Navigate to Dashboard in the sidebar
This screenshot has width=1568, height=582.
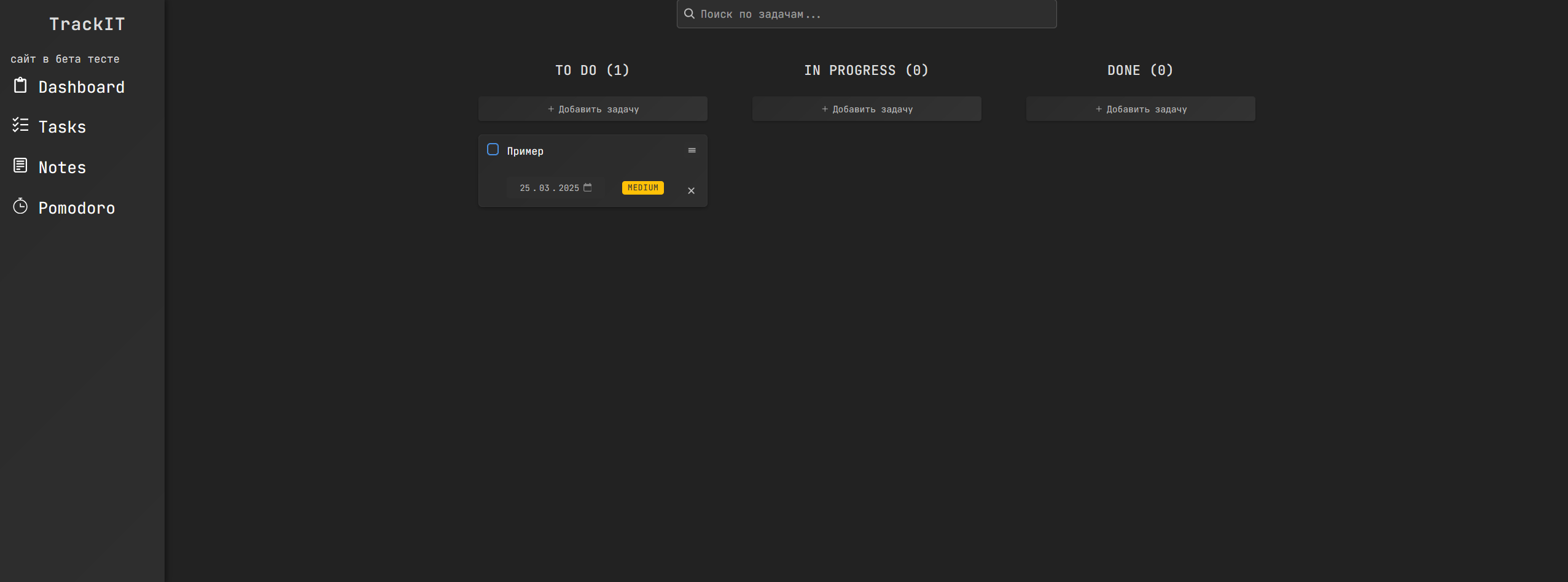click(81, 87)
